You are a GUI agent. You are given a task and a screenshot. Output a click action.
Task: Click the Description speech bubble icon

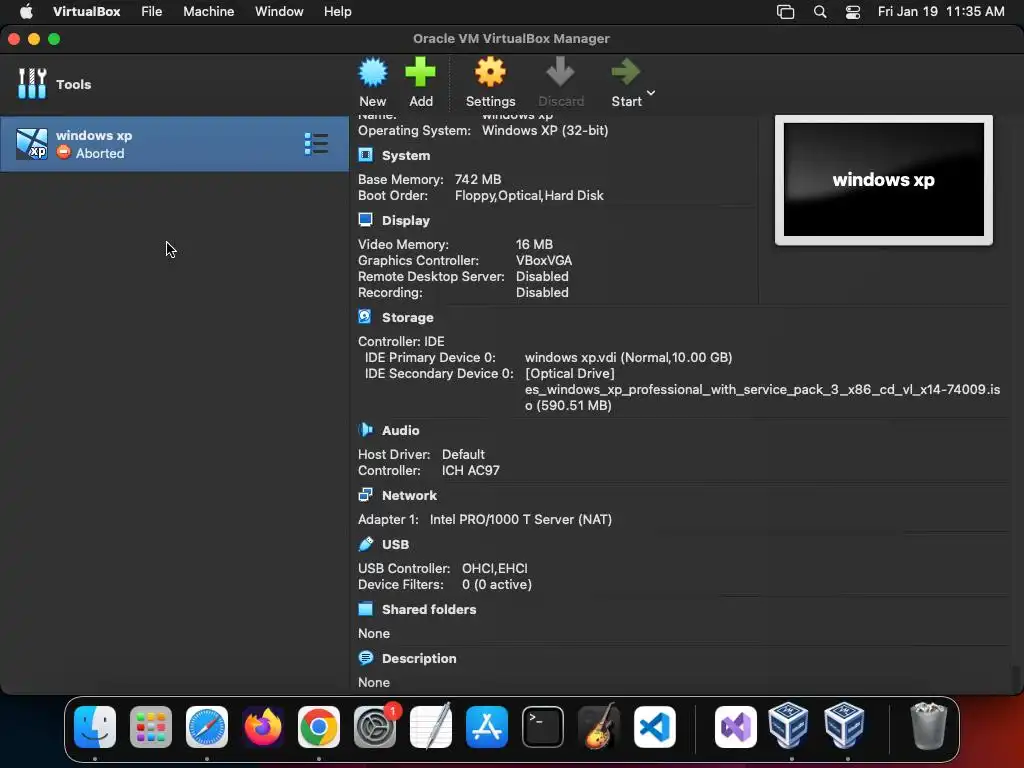point(366,658)
